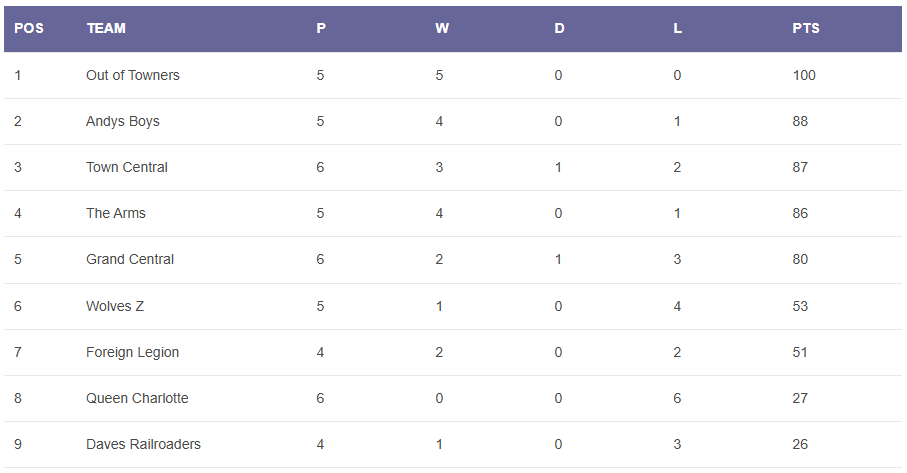This screenshot has width=907, height=473.
Task: Click the Wolves Z team name
Action: [x=115, y=306]
